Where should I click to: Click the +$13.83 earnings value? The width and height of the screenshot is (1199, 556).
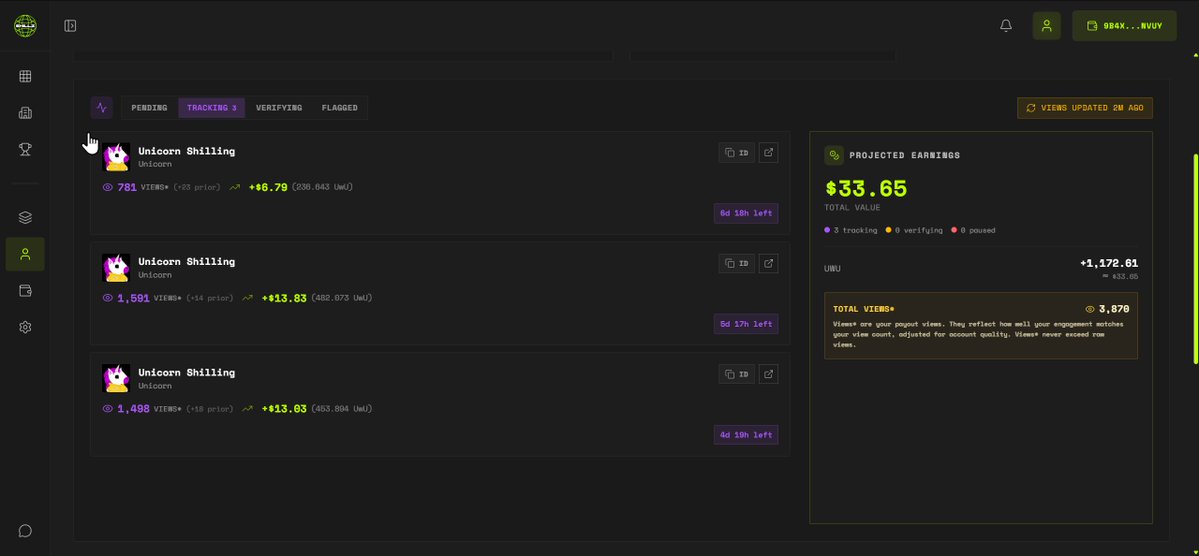(x=284, y=298)
